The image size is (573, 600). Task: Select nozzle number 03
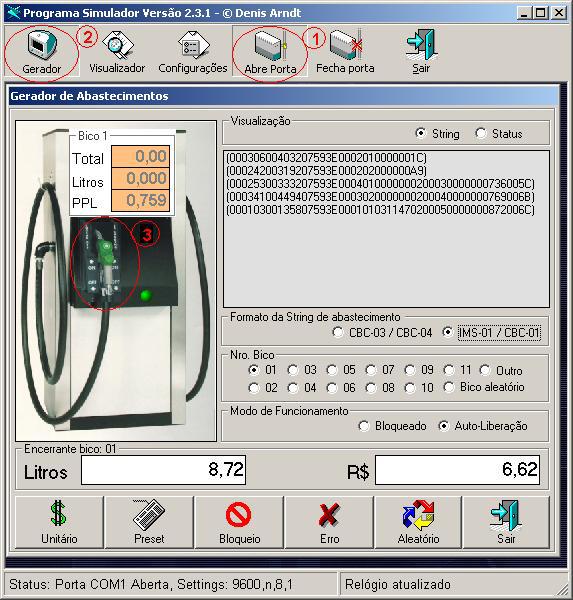click(302, 370)
